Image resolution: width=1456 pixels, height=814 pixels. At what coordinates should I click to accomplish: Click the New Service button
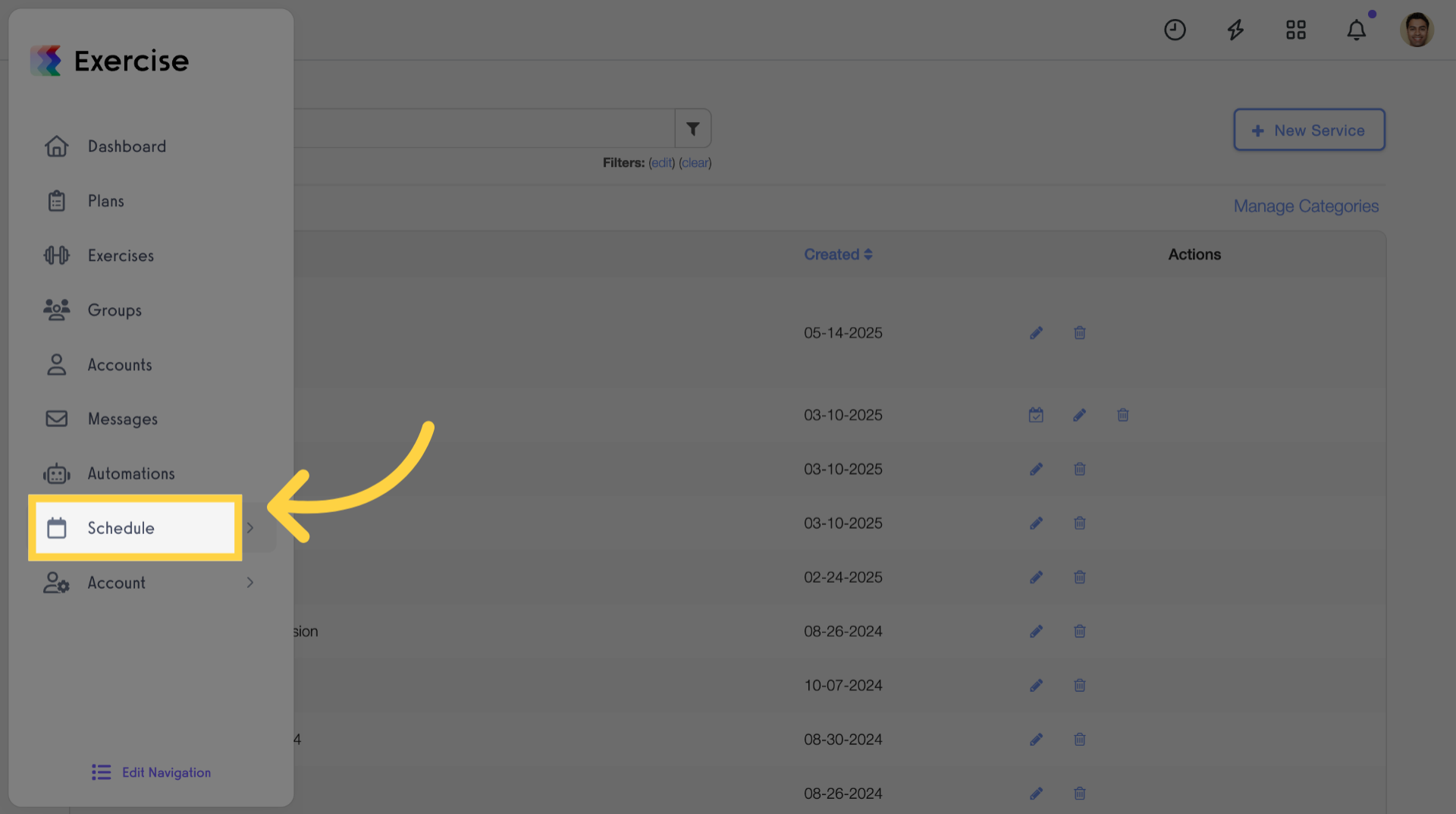pos(1309,130)
